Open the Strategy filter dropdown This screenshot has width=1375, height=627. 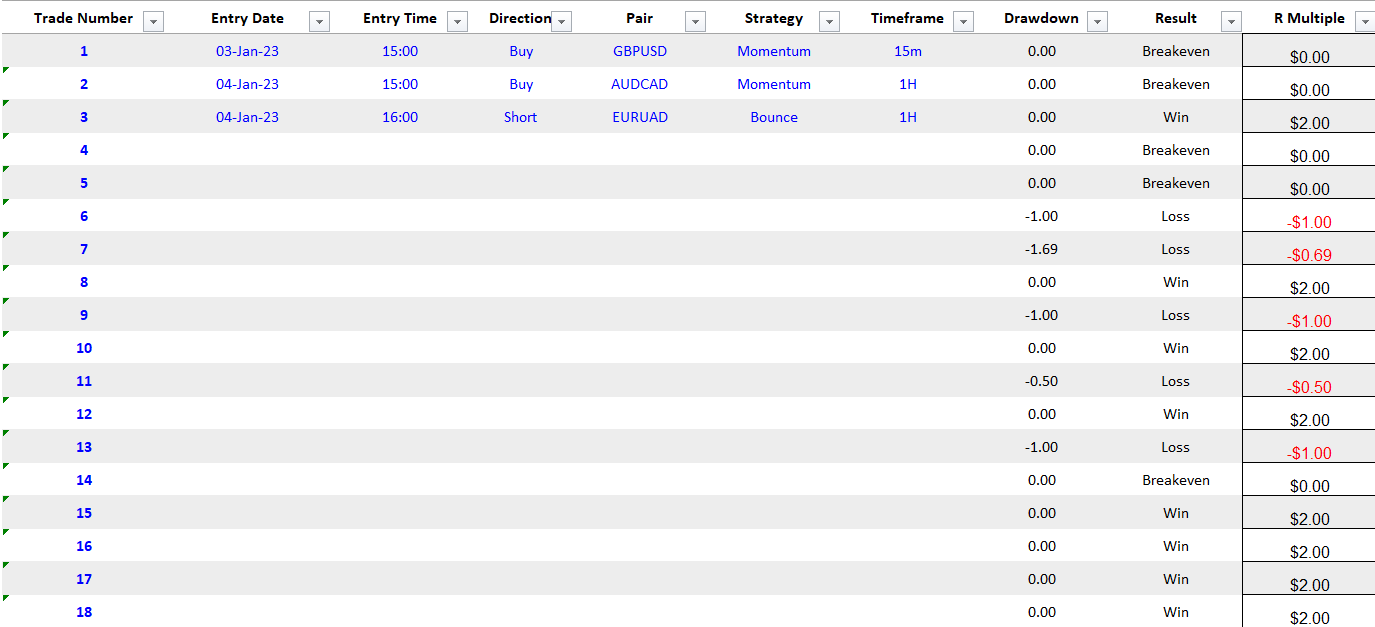click(828, 22)
